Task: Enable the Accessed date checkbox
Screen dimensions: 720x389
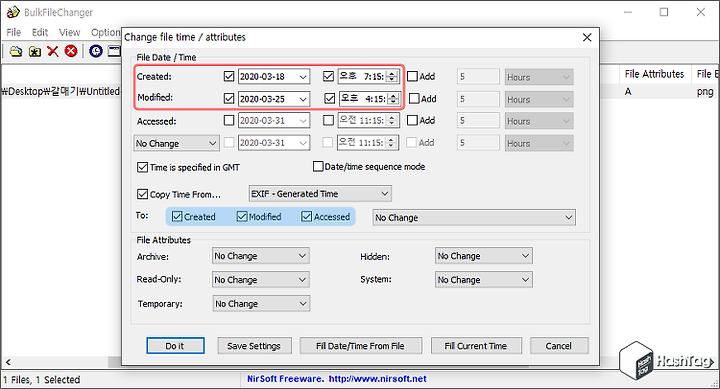Action: coord(229,120)
